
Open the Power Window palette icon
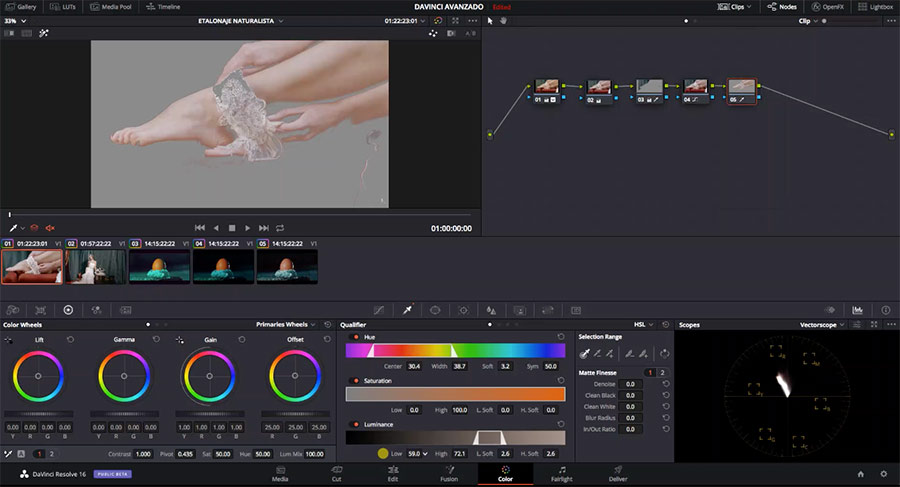(x=435, y=310)
